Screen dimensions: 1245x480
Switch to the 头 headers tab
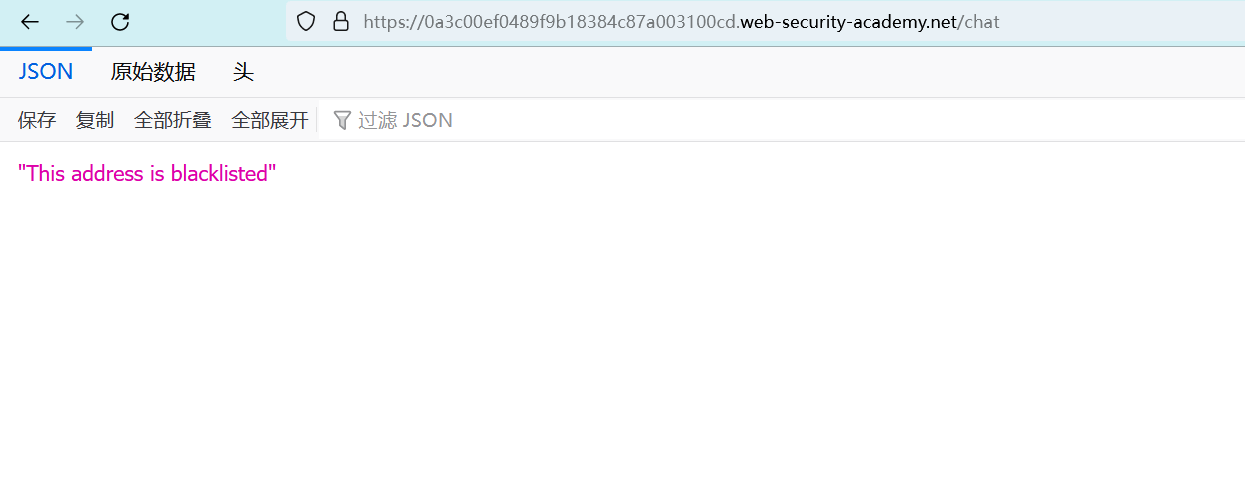(x=243, y=72)
